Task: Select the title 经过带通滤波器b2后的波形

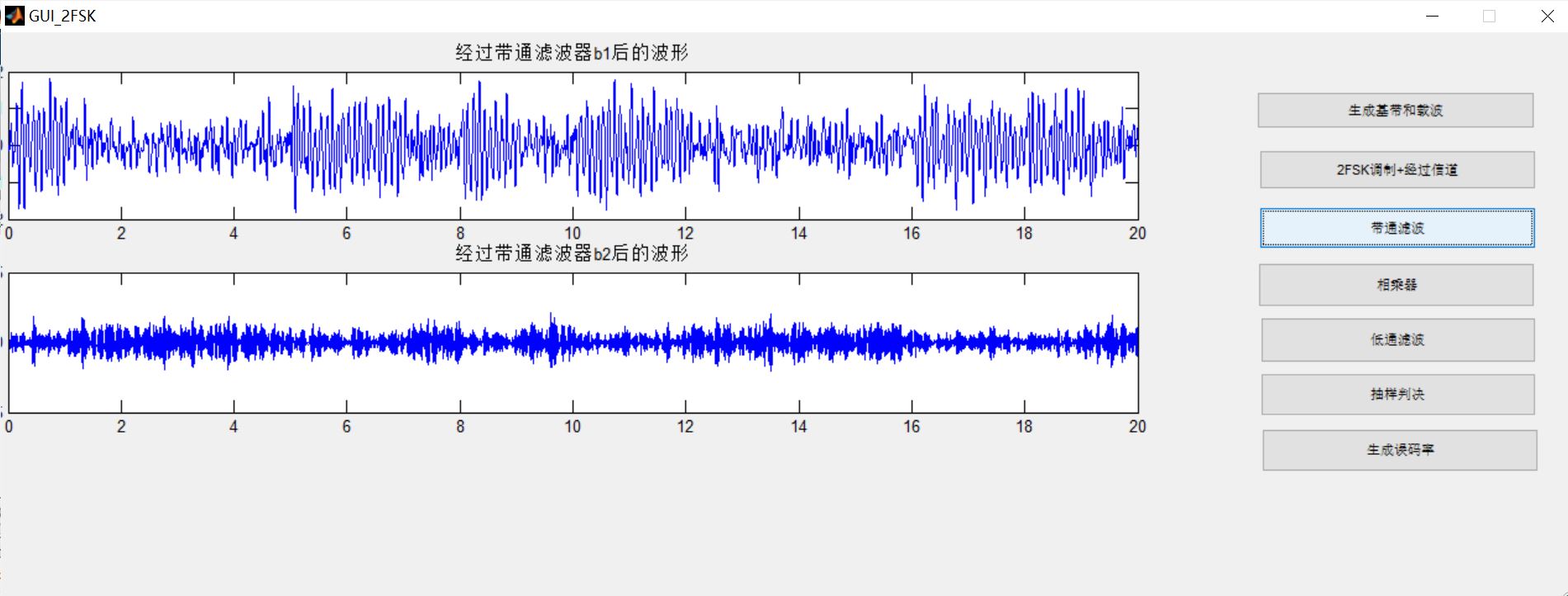Action: click(x=572, y=253)
